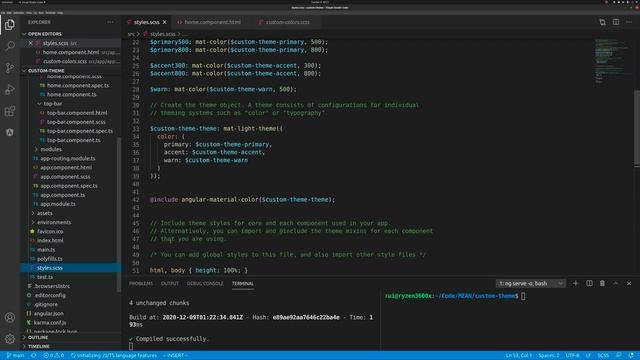Switch to the Debug Console tab
Viewport: 640px width, 360px height.
[205, 283]
